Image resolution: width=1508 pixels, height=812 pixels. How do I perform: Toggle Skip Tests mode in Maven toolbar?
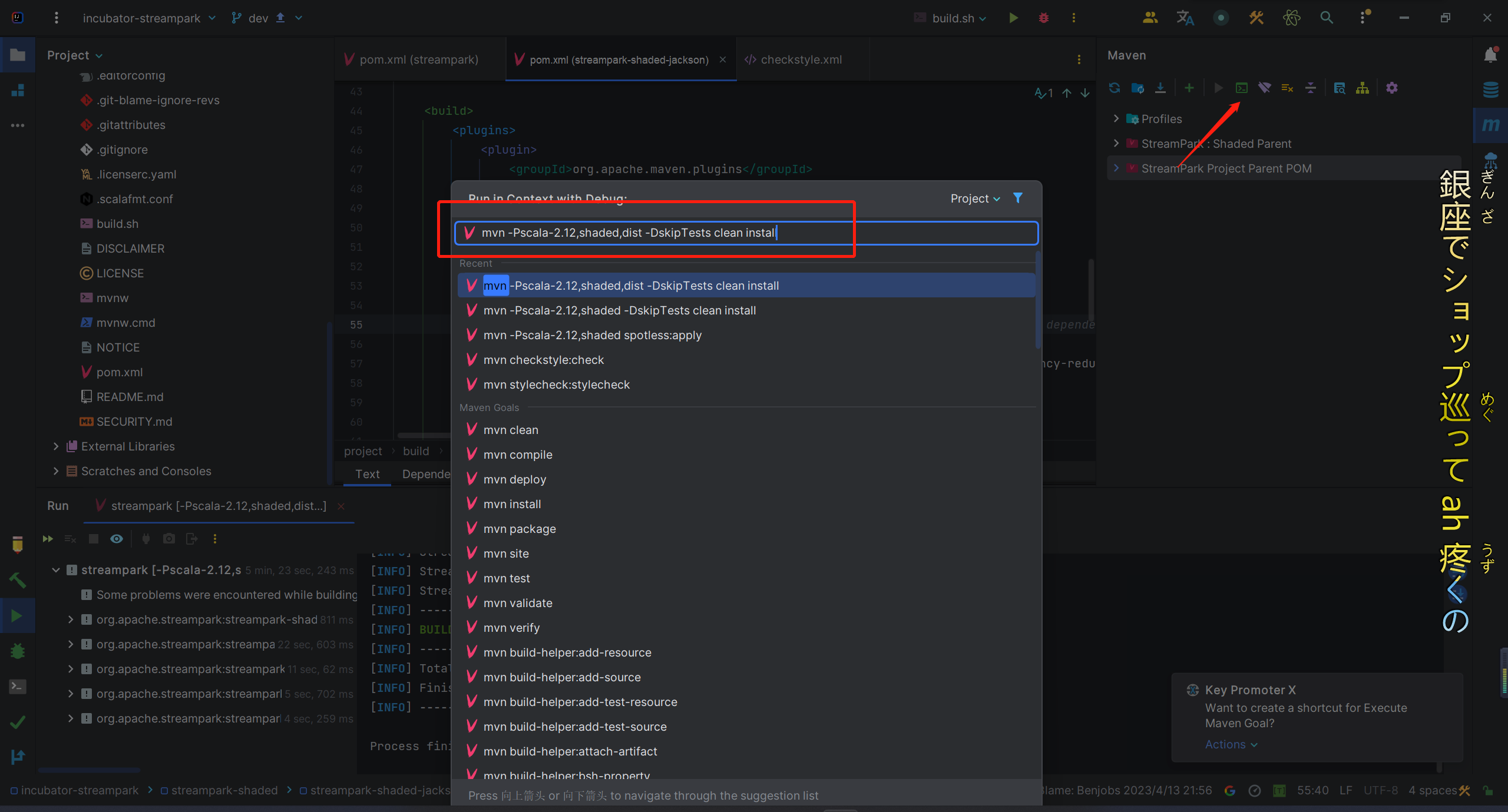click(1287, 88)
